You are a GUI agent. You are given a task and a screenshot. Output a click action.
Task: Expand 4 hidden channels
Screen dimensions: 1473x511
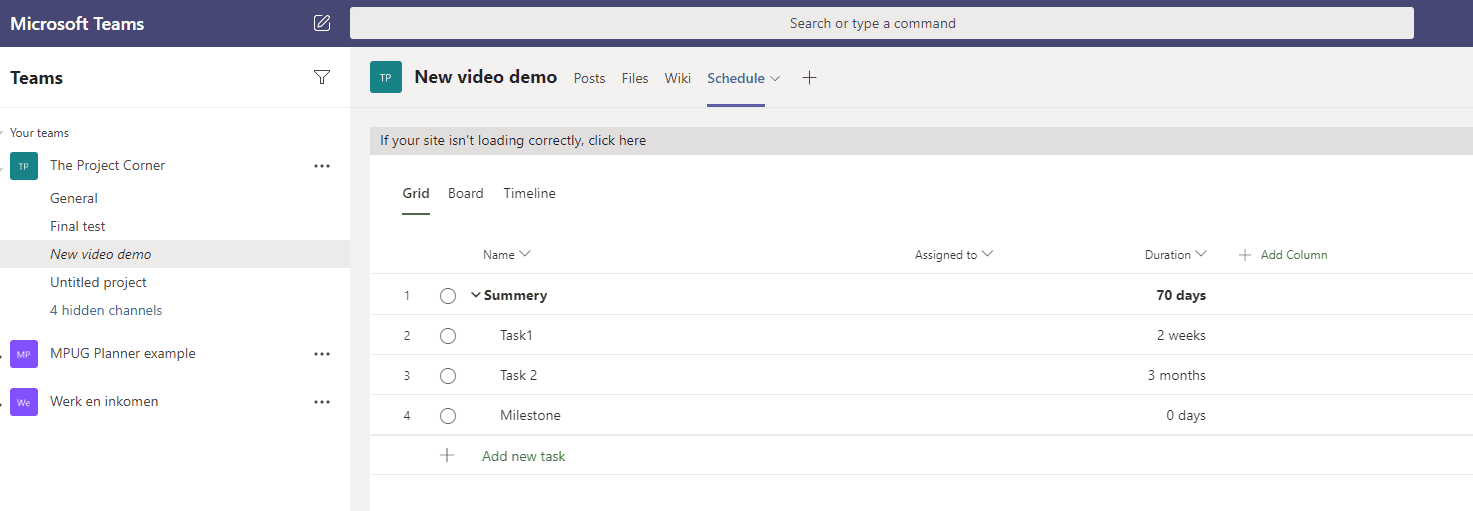coord(106,310)
